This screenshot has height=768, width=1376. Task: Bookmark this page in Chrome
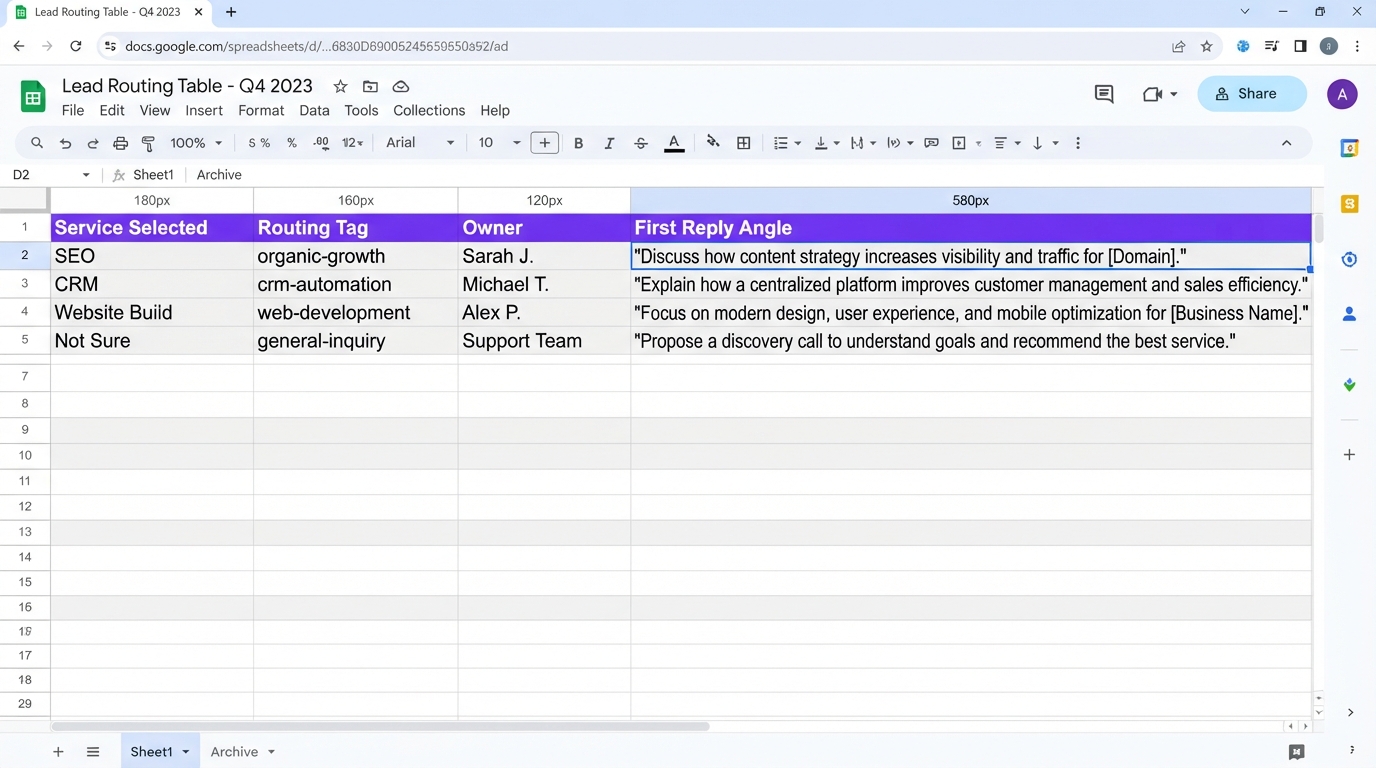click(x=1207, y=46)
